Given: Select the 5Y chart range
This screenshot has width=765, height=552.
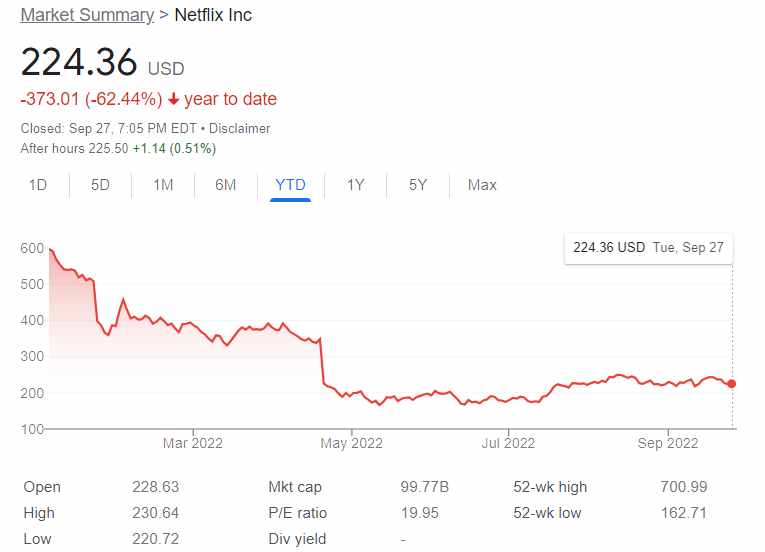Looking at the screenshot, I should 417,185.
